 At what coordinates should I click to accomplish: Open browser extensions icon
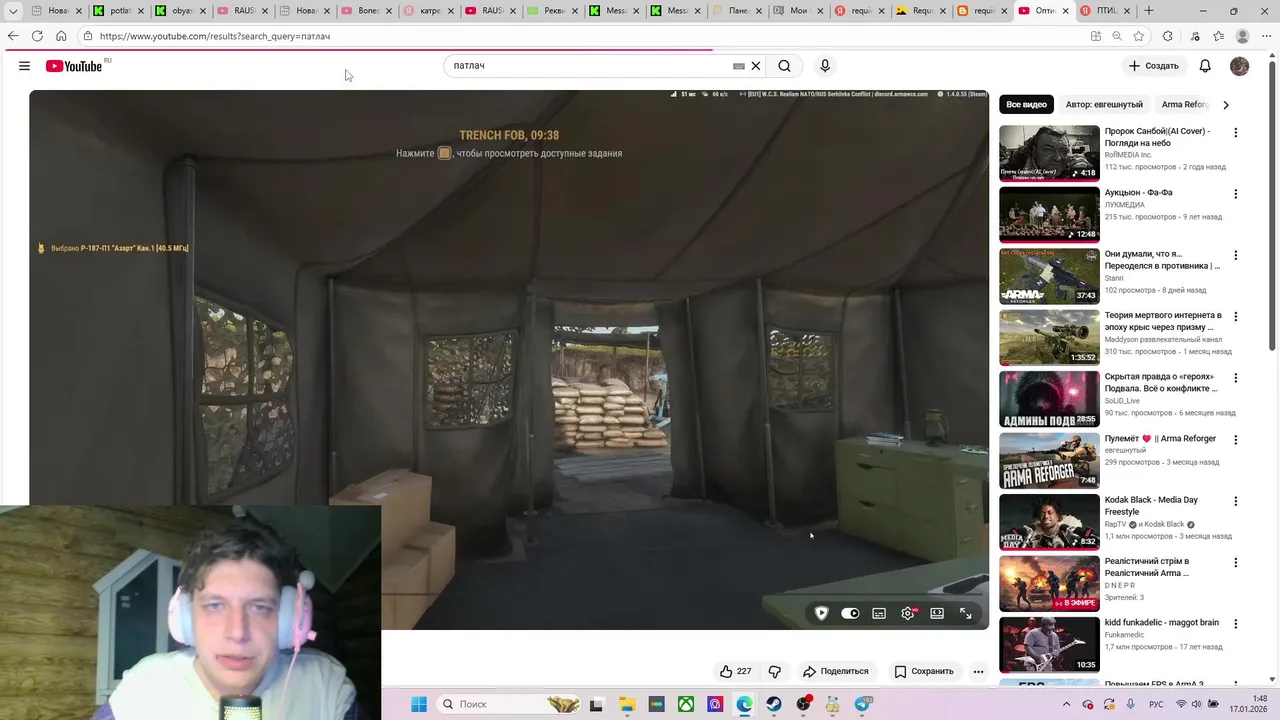(1167, 36)
